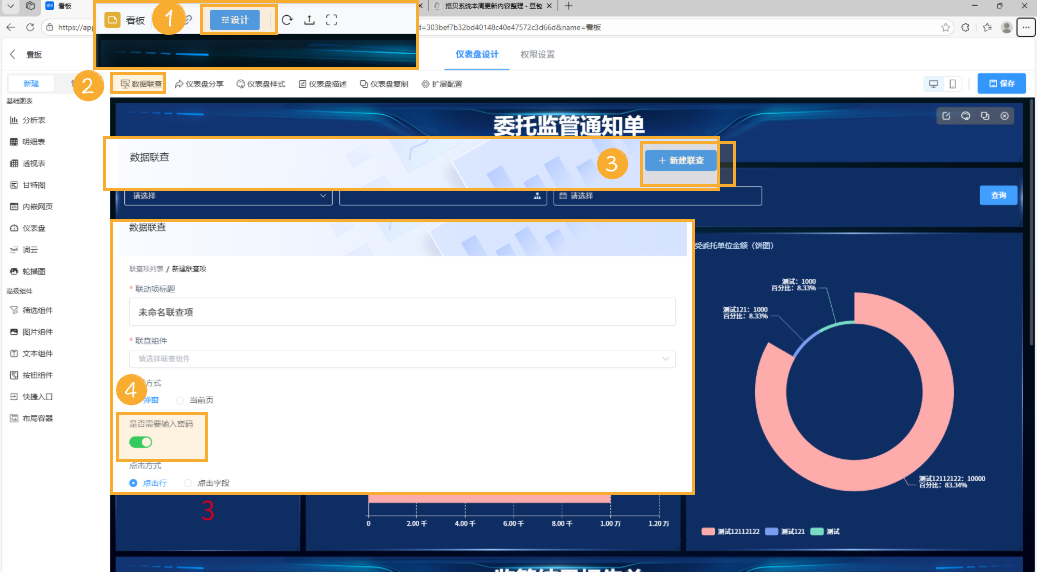1037x572 pixels.
Task: Open the first 请选择 filter dropdown
Action: (228, 196)
